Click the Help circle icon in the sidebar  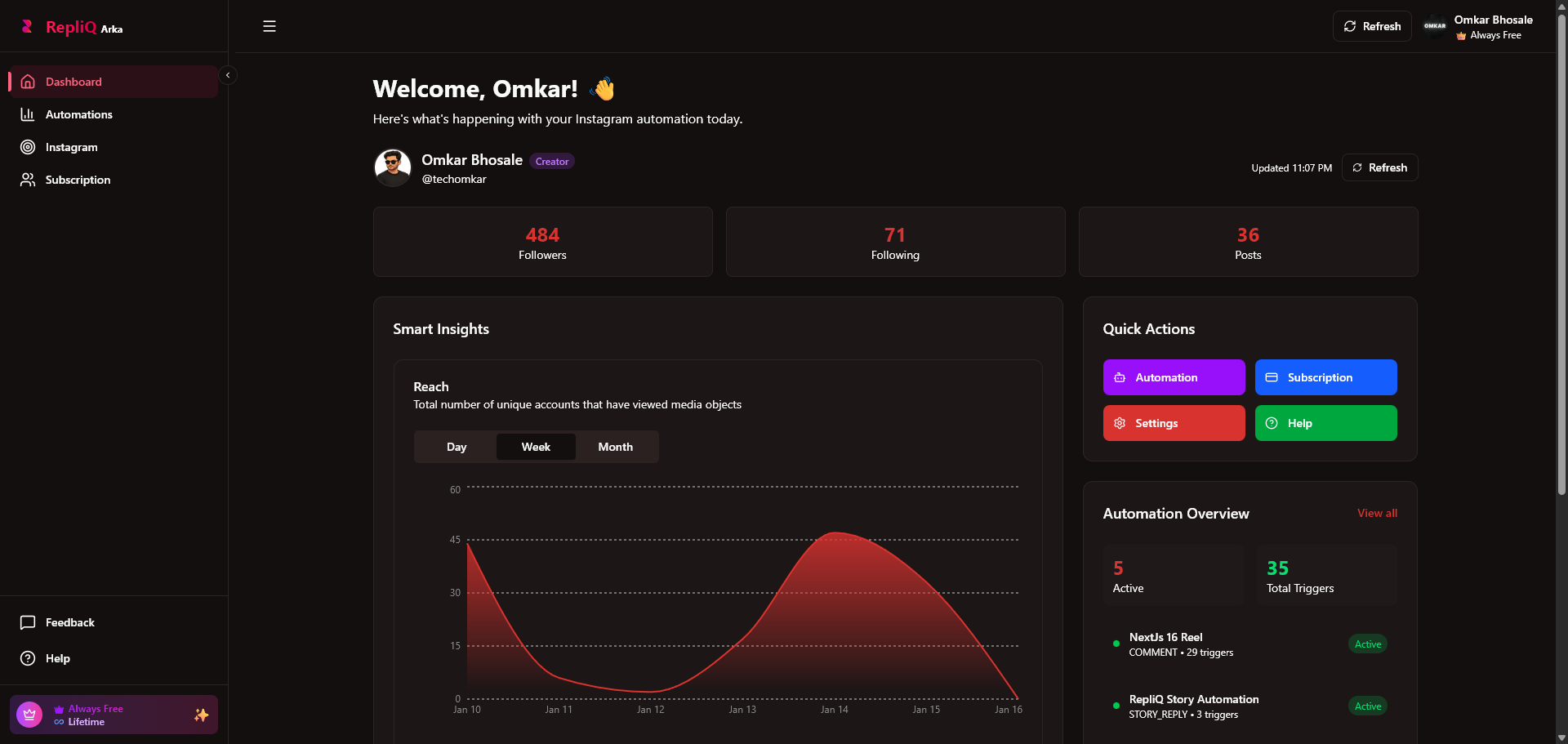pyautogui.click(x=28, y=658)
